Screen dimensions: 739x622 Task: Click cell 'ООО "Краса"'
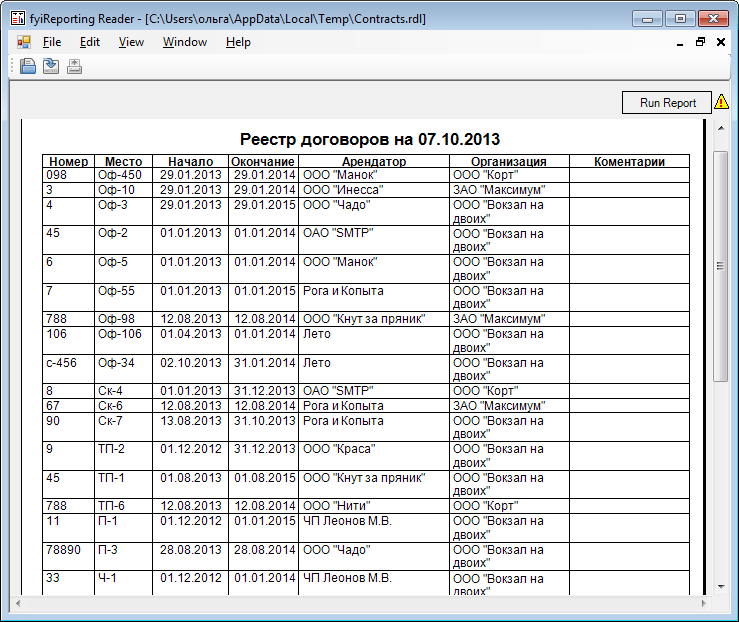pos(374,456)
